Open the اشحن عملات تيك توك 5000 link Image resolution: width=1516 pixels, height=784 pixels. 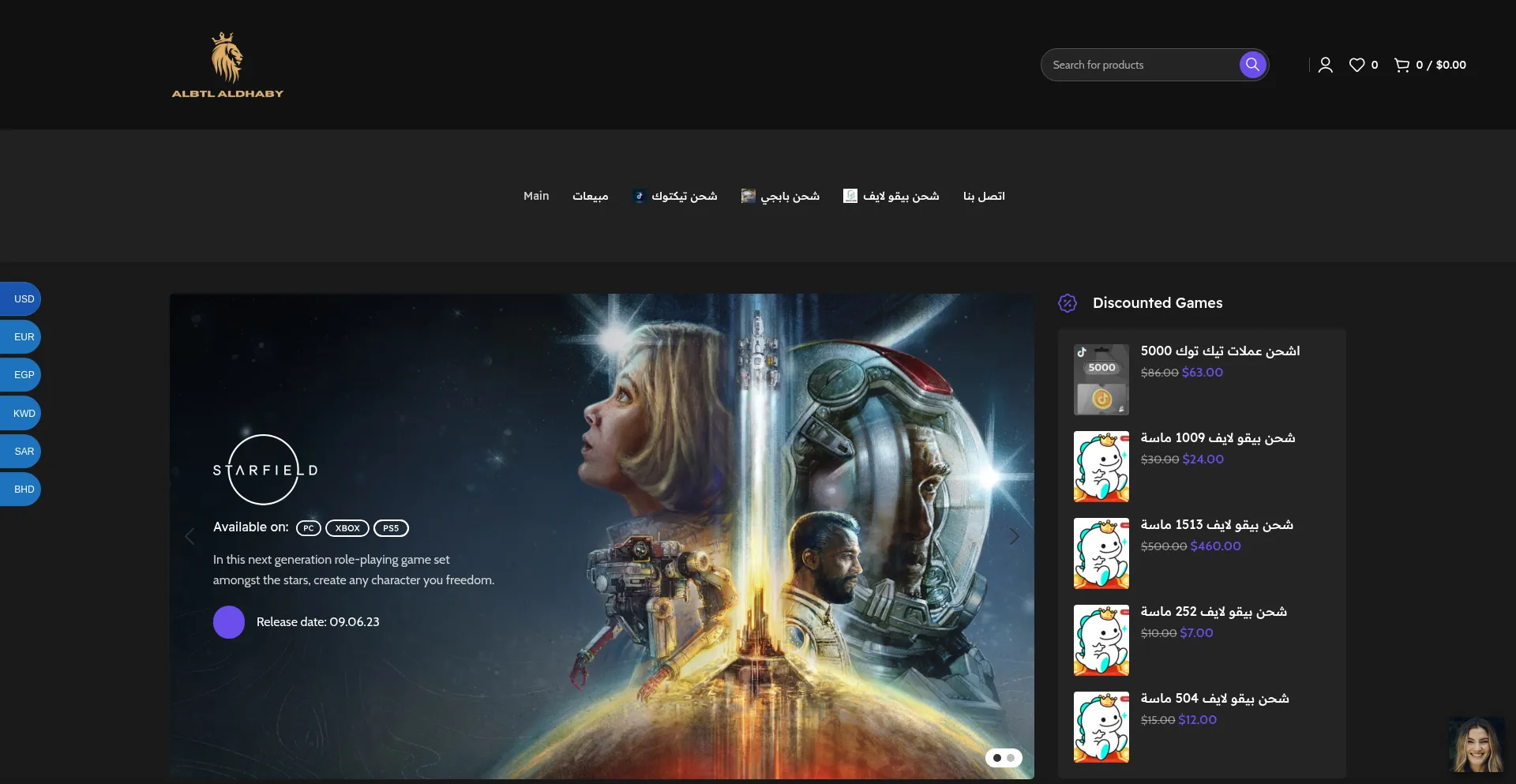[1220, 351]
